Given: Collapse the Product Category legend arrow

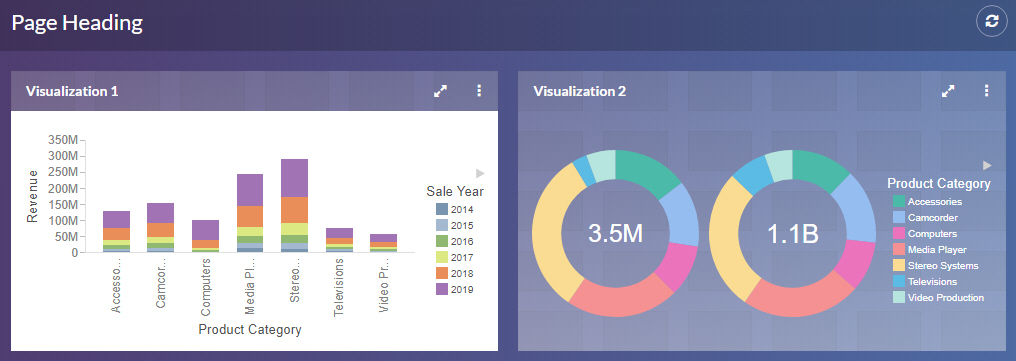Looking at the screenshot, I should (x=987, y=165).
